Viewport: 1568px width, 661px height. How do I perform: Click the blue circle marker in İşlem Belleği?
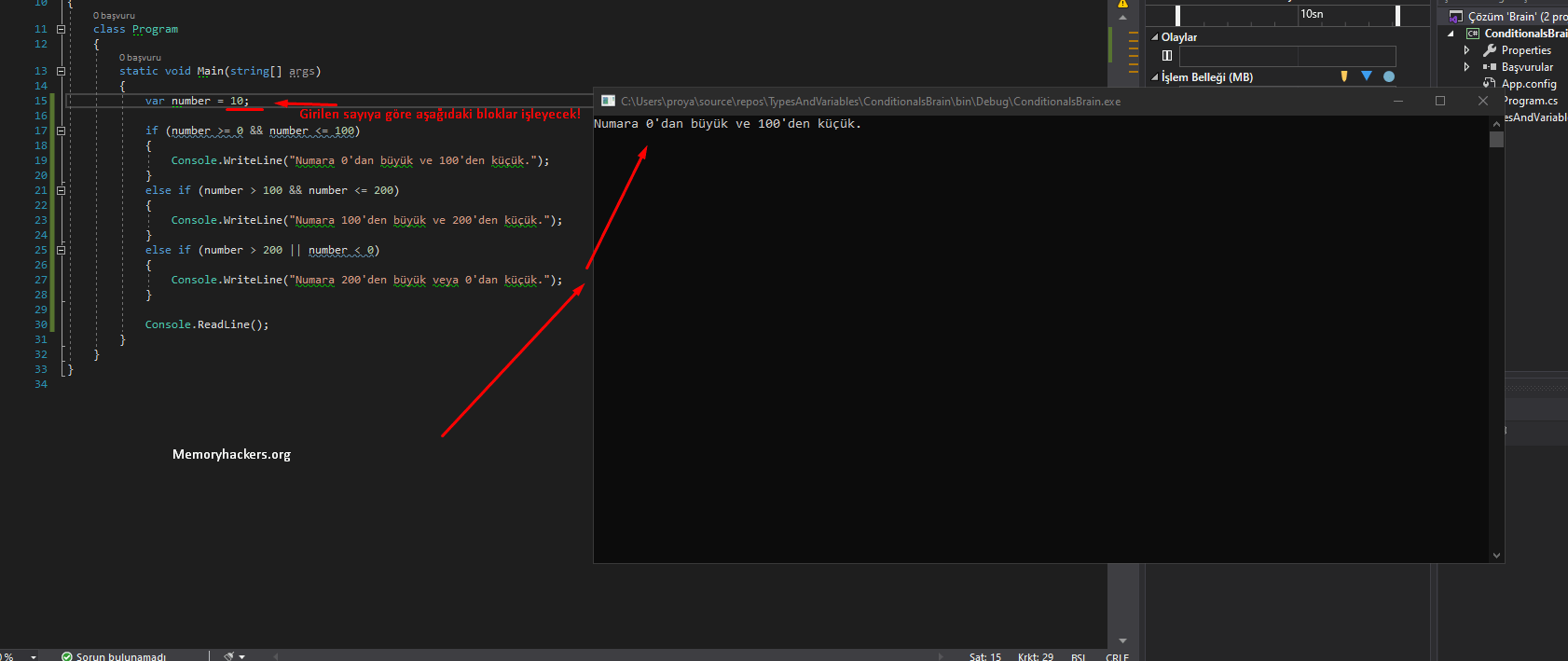pyautogui.click(x=1389, y=76)
